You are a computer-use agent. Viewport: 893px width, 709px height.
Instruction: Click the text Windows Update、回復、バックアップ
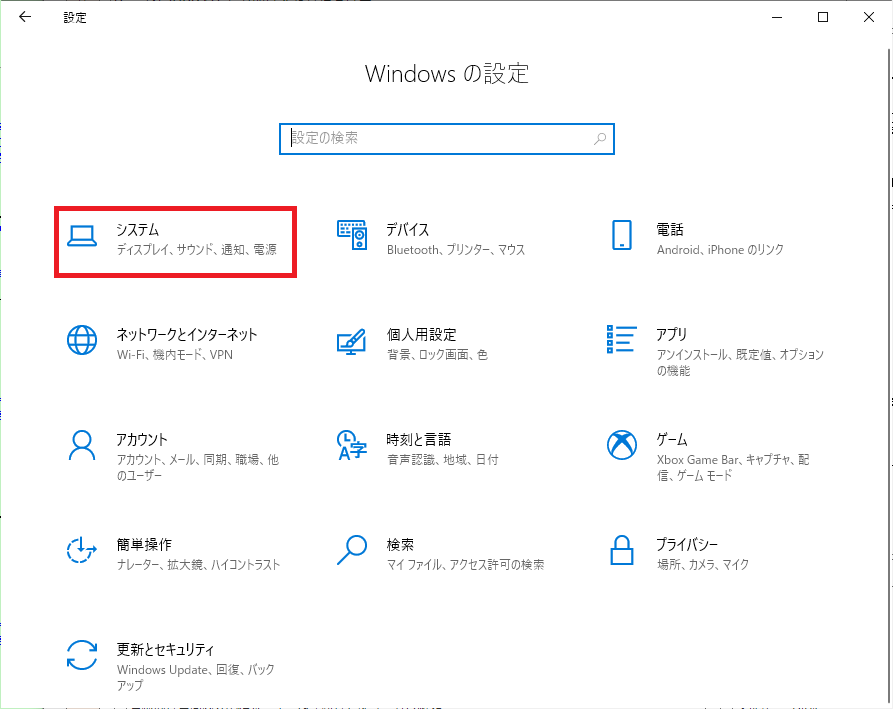pos(195,677)
